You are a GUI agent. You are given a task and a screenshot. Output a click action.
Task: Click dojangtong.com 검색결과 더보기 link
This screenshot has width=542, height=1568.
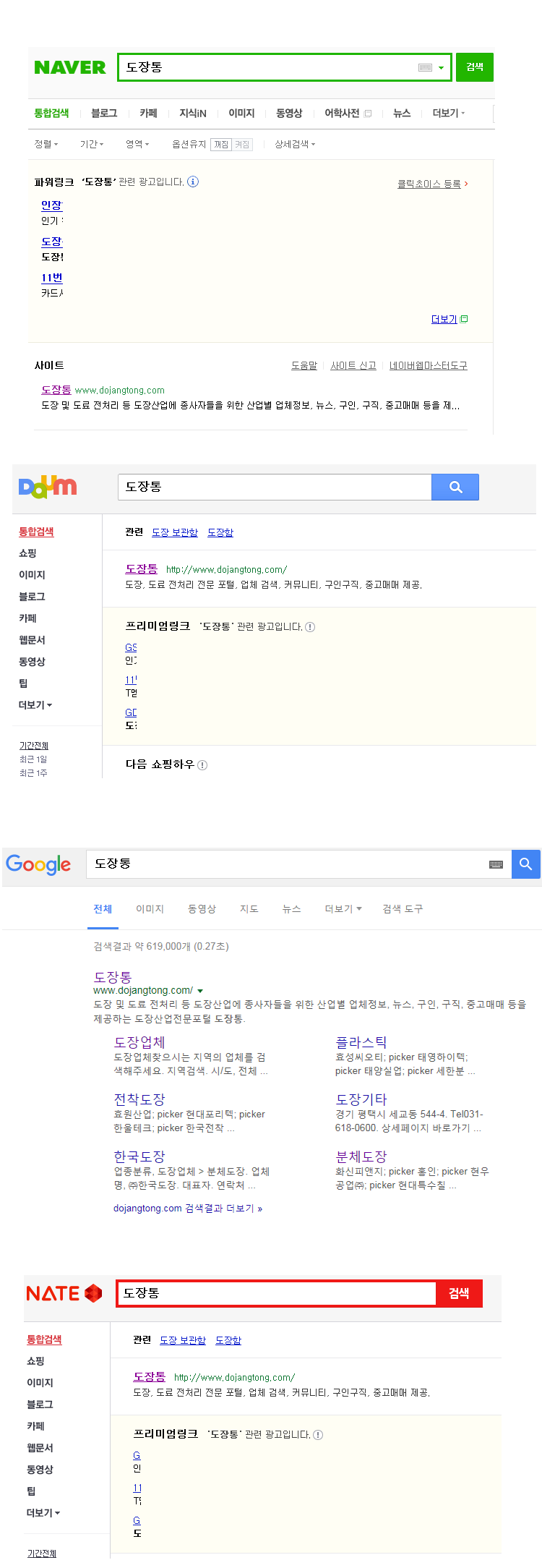pos(188,1209)
